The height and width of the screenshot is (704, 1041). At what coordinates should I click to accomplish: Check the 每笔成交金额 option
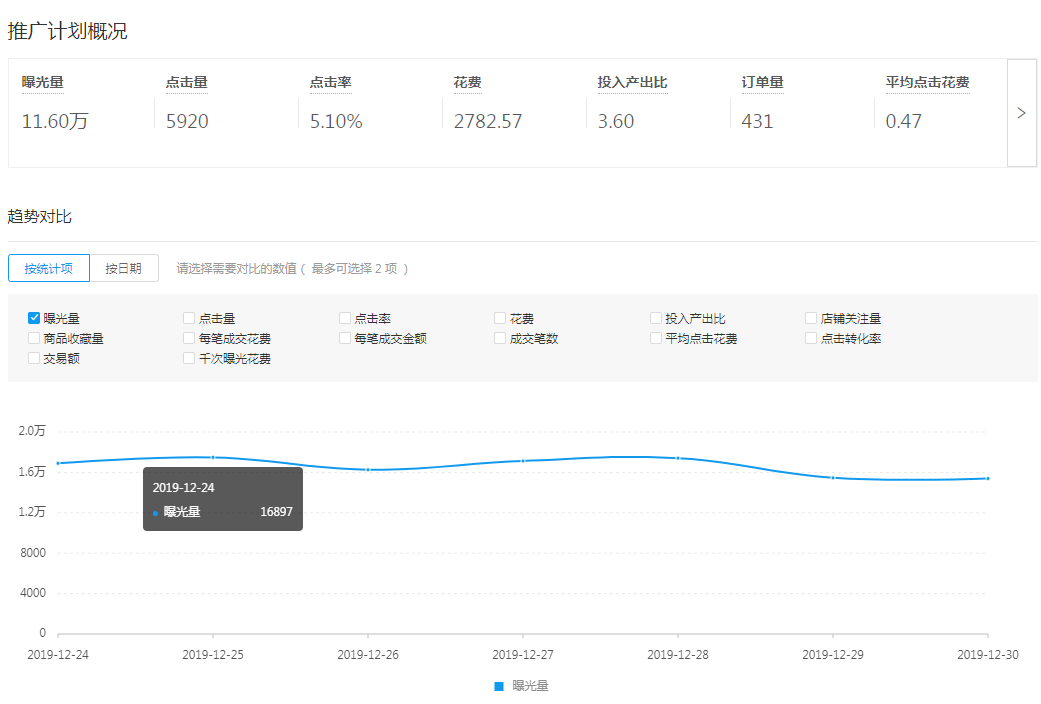[345, 338]
